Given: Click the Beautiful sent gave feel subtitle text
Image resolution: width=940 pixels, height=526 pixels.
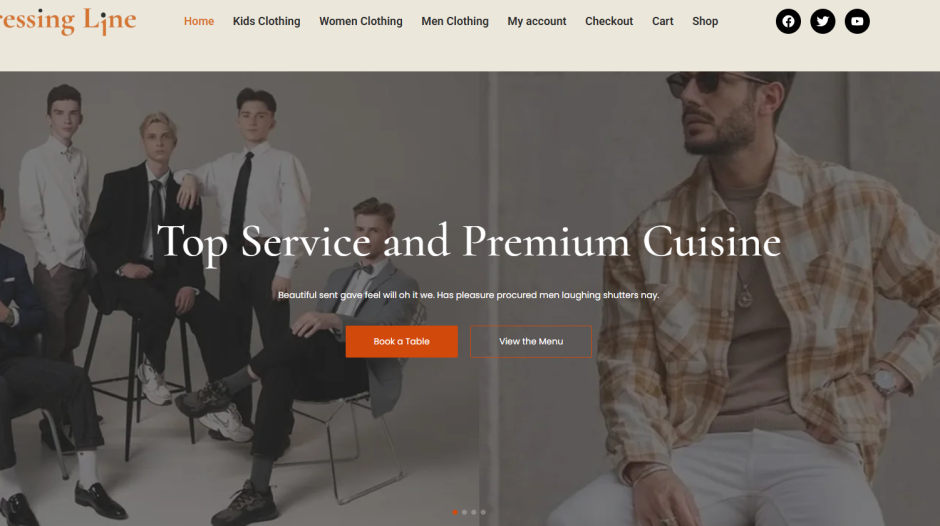Looking at the screenshot, I should [468, 295].
